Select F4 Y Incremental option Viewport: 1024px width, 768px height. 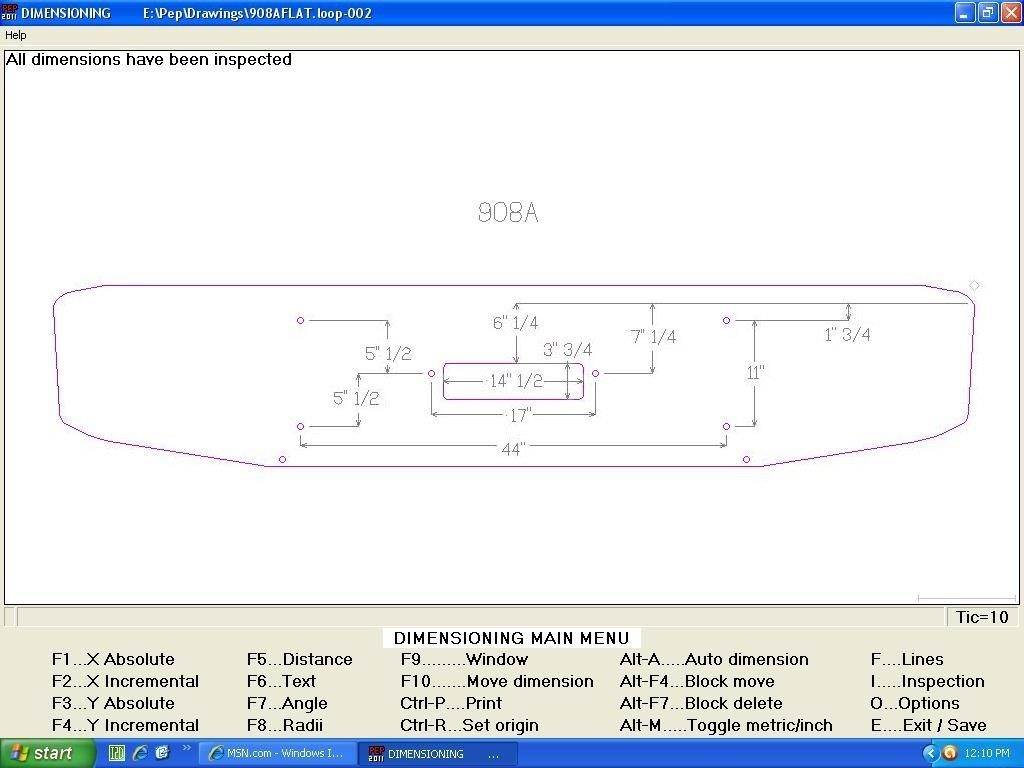[125, 726]
